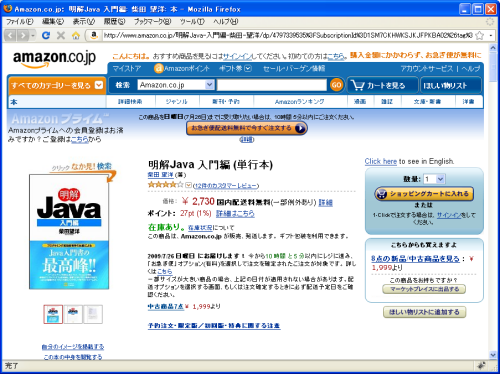Expand すべてのカテゴリーを見る dropdown
Viewport: 500px width, 374px height.
tap(99, 85)
